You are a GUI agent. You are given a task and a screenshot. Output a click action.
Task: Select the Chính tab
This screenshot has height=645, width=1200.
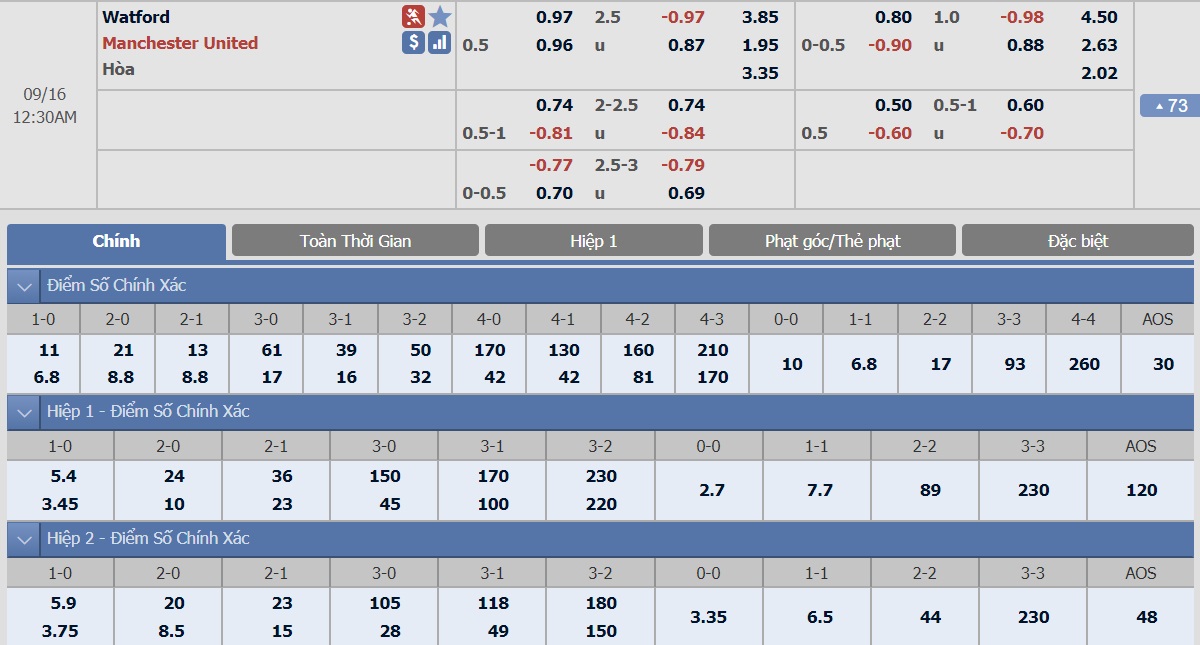pos(116,241)
